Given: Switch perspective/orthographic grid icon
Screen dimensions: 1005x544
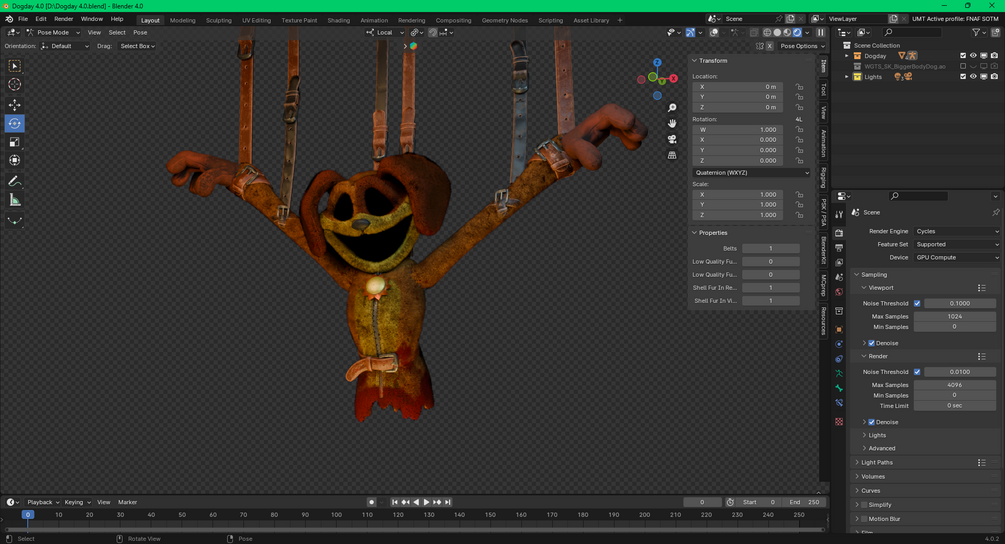Looking at the screenshot, I should coord(672,155).
